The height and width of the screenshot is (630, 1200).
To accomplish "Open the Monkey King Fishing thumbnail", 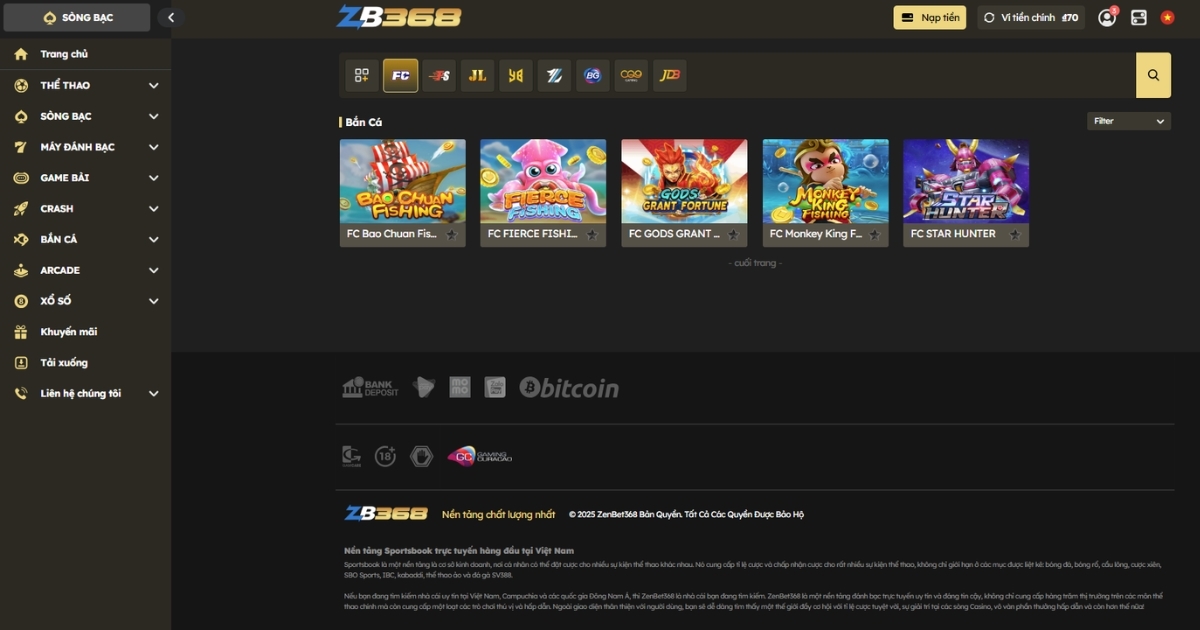I will point(825,181).
